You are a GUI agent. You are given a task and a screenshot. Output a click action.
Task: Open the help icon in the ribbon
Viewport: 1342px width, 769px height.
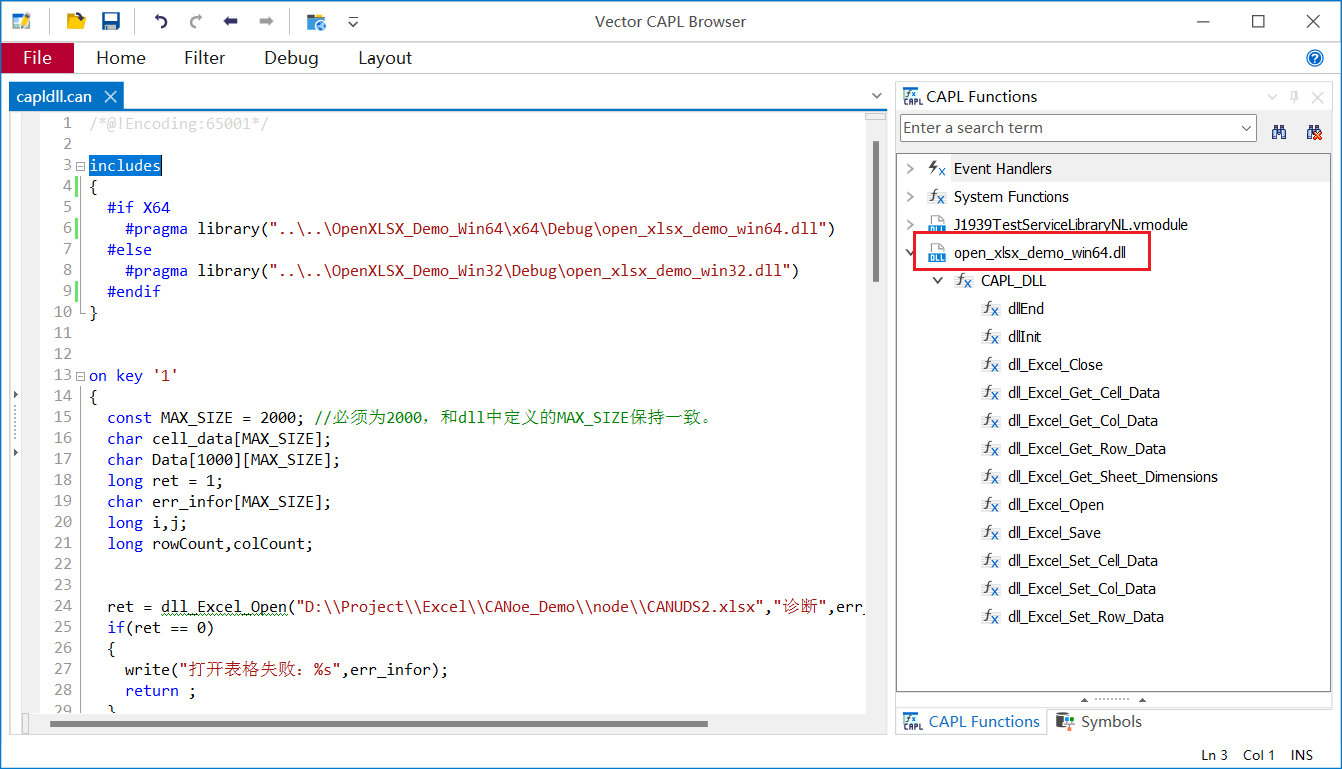point(1315,58)
